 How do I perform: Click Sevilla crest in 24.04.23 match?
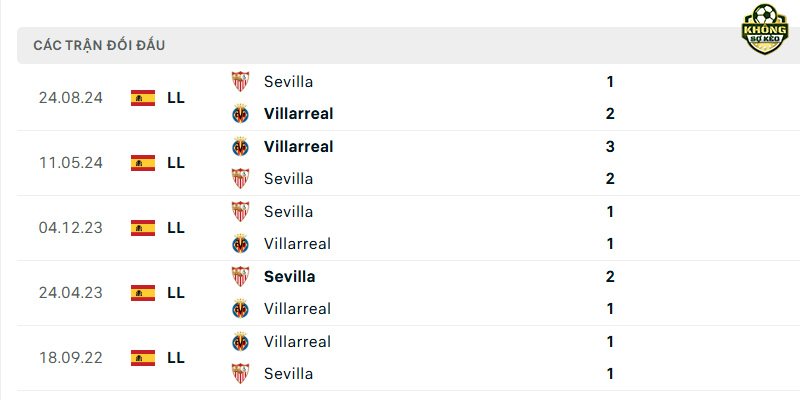coord(240,277)
